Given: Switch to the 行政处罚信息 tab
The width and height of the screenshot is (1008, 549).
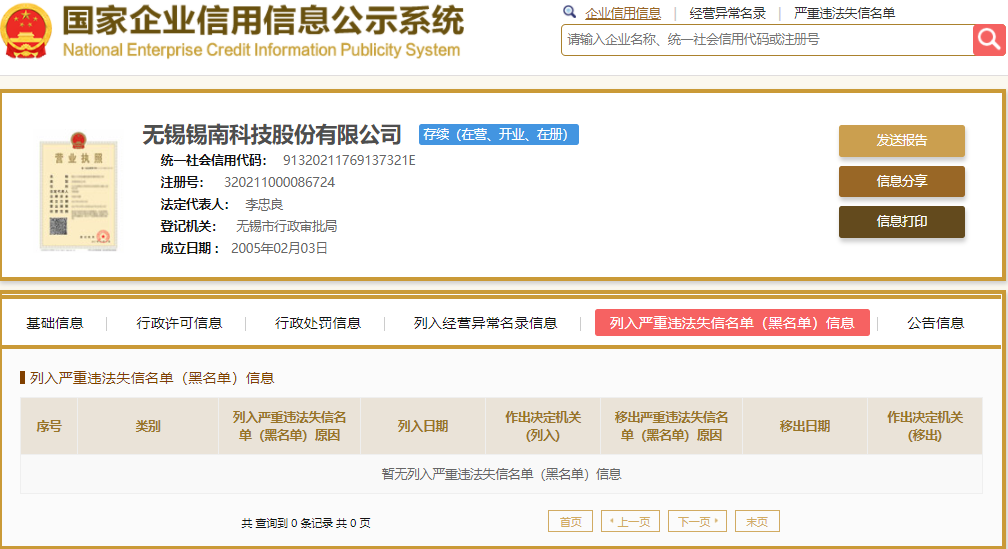Looking at the screenshot, I should (318, 323).
